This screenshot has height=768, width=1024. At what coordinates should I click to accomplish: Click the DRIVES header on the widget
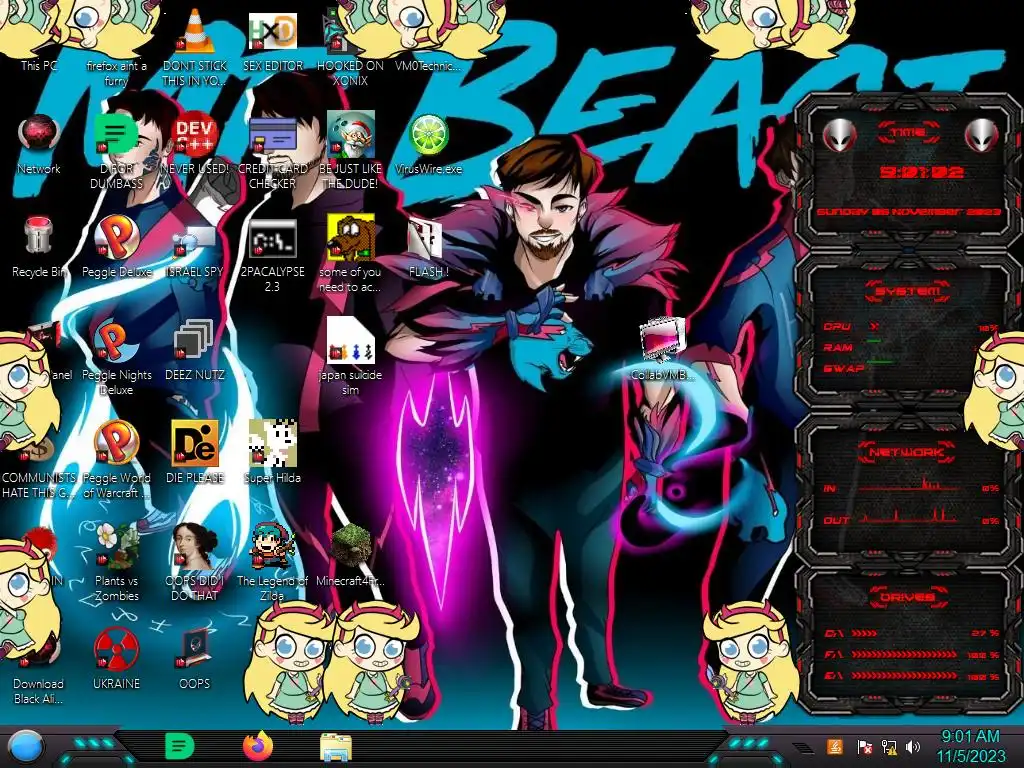pyautogui.click(x=908, y=597)
